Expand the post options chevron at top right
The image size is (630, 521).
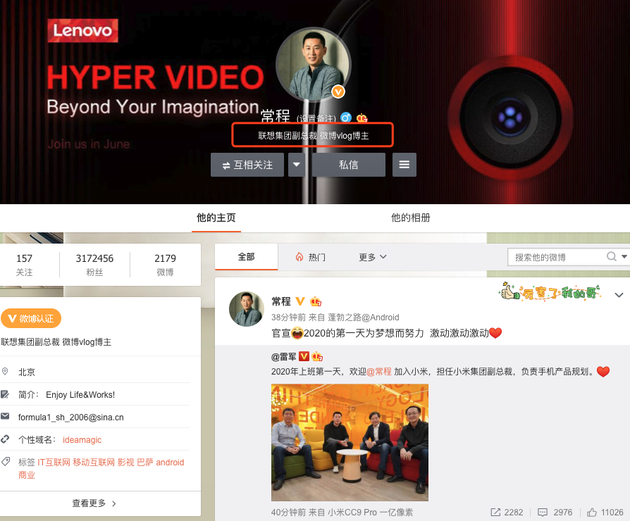(x=619, y=295)
